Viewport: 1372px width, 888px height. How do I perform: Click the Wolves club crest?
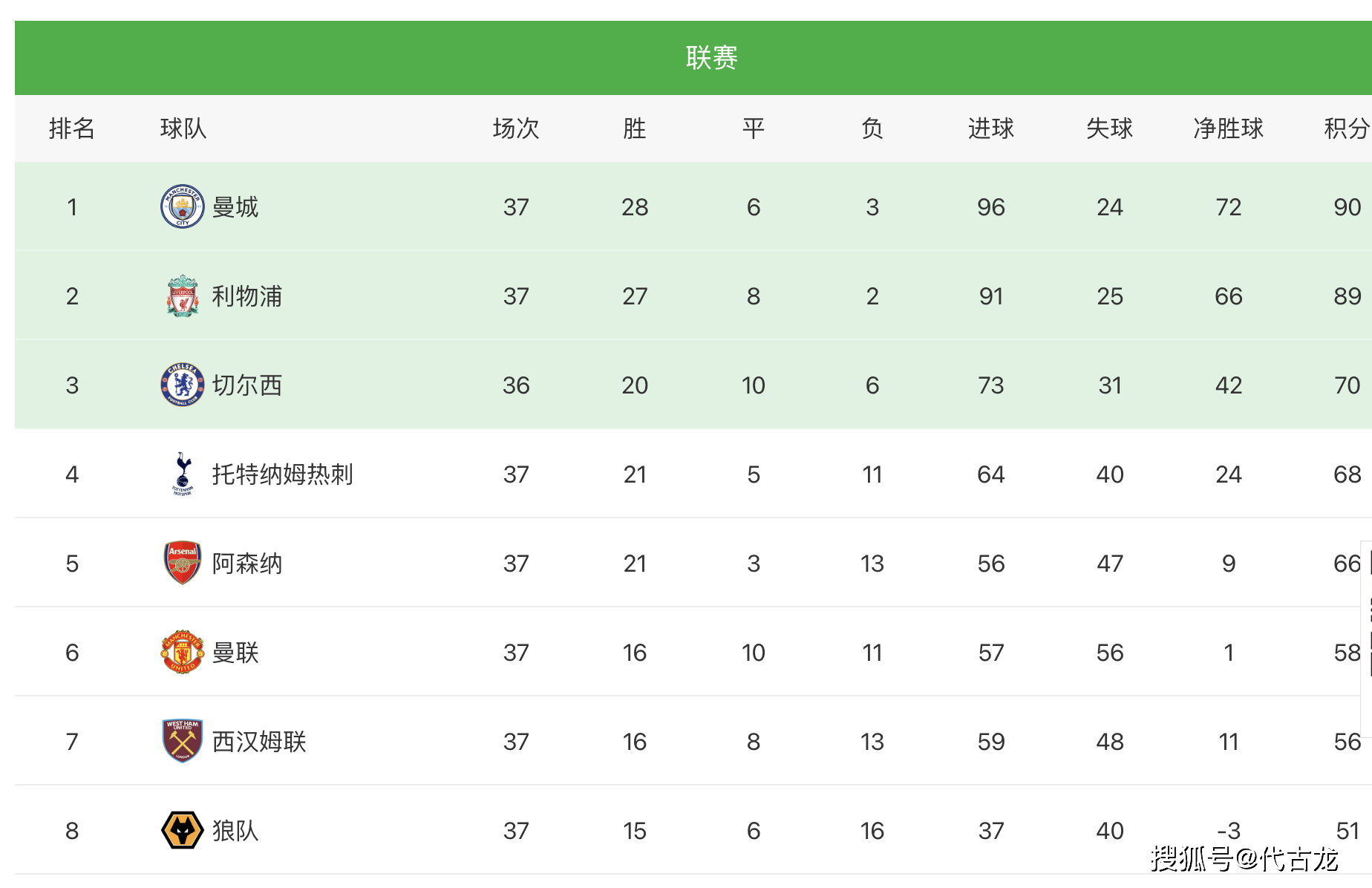(x=183, y=830)
